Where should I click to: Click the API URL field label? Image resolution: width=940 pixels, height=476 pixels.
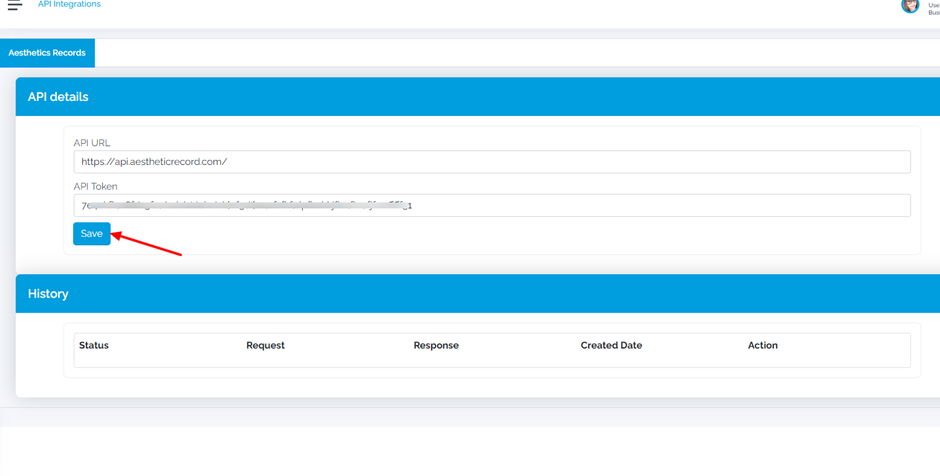tap(92, 143)
